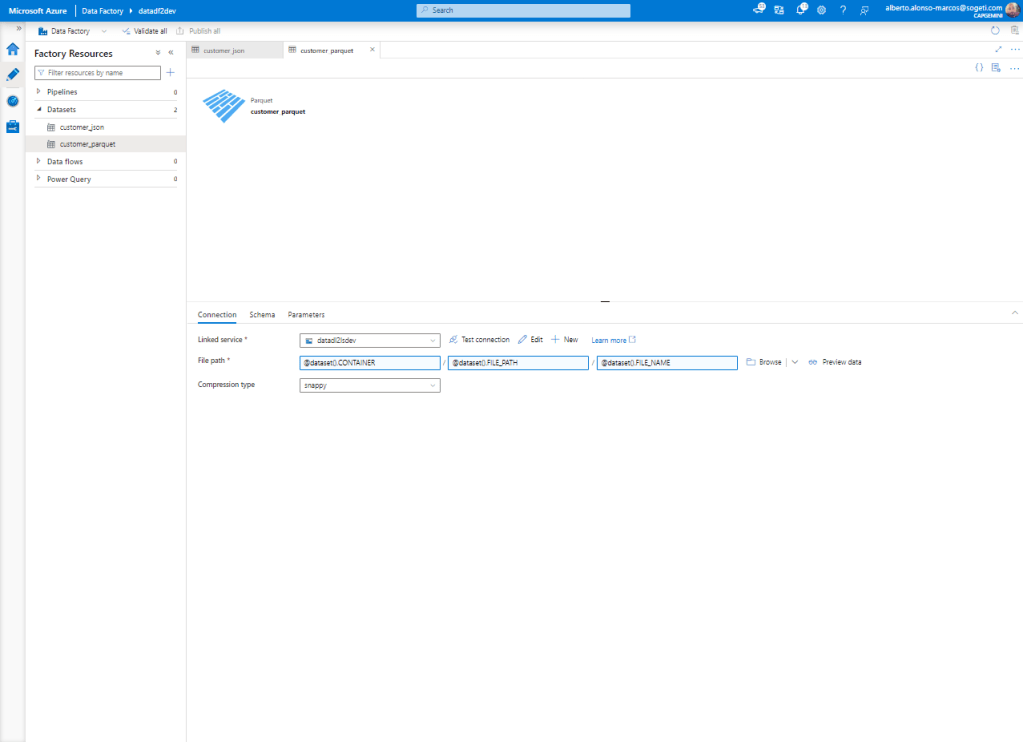Click the Test connection button
The height and width of the screenshot is (742, 1023).
pos(479,340)
